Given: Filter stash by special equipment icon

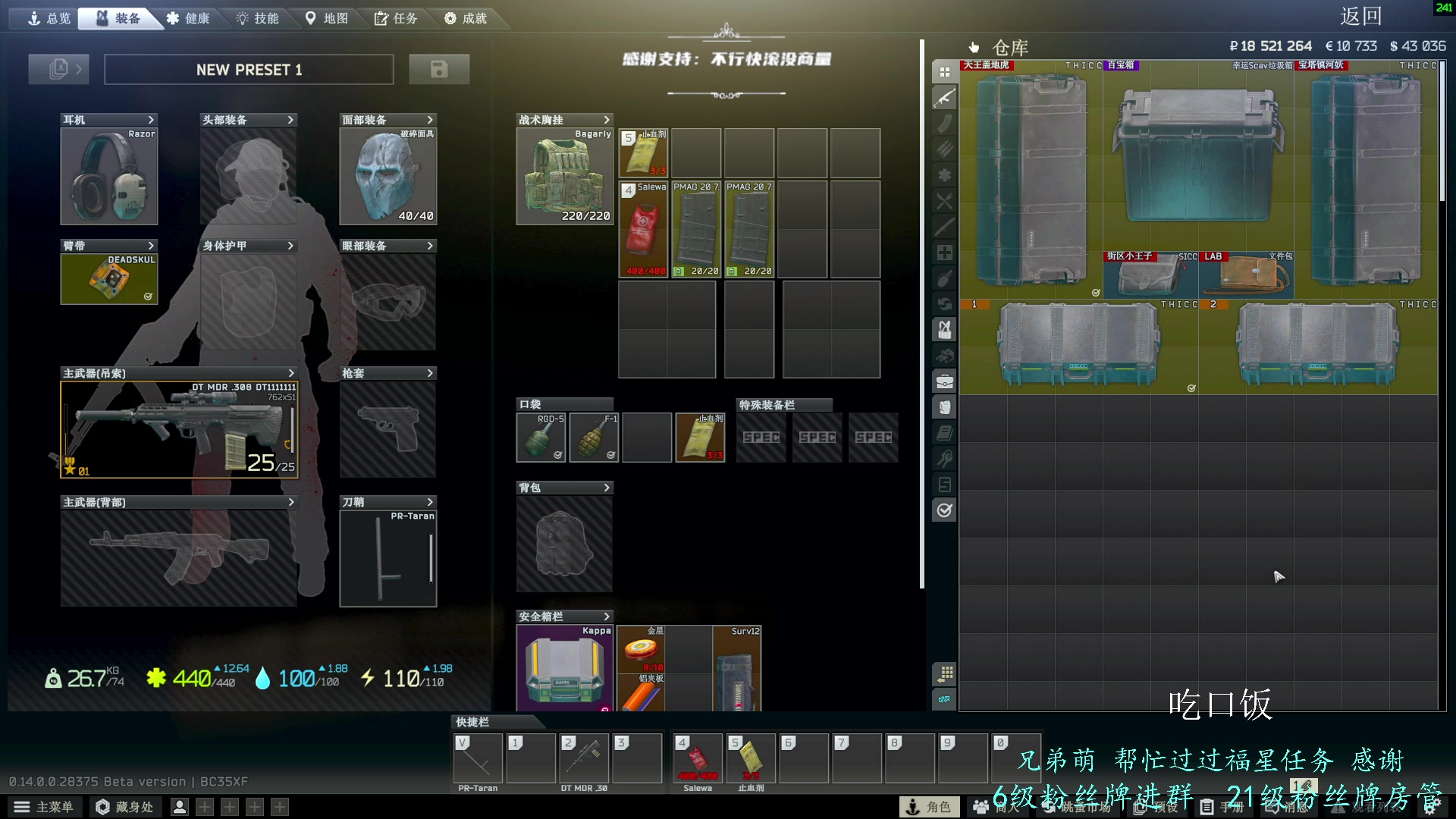Looking at the screenshot, I should (944, 485).
